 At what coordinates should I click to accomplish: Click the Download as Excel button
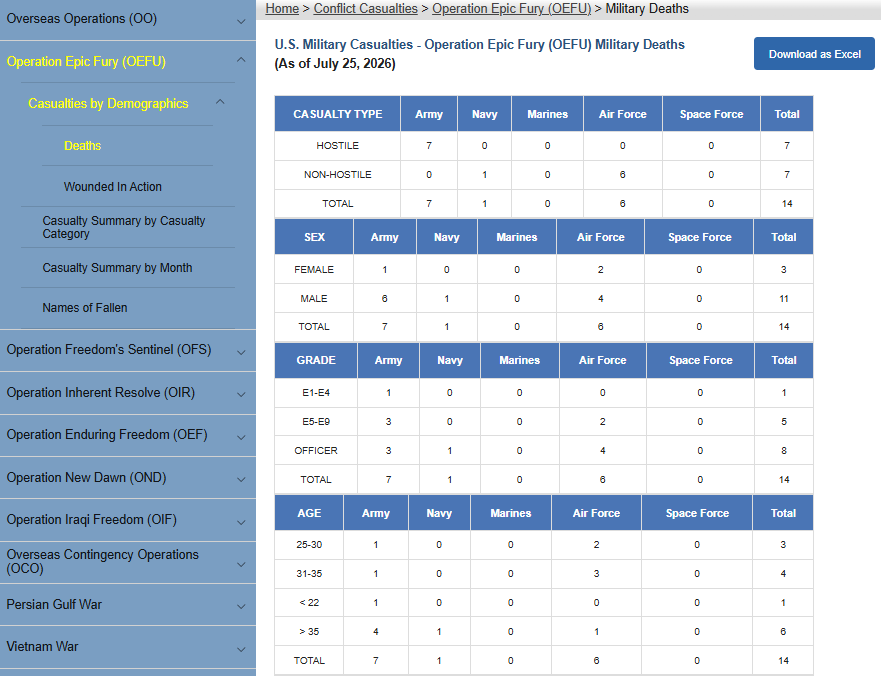point(814,54)
